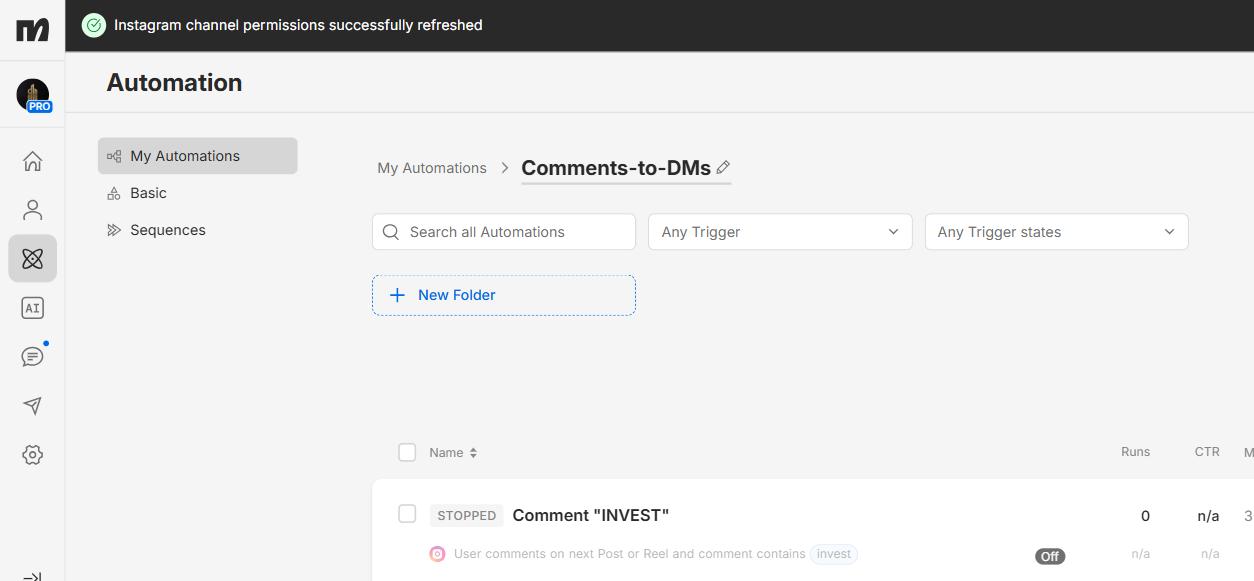Sort automations by Name column
This screenshot has height=581, width=1254.
click(453, 453)
